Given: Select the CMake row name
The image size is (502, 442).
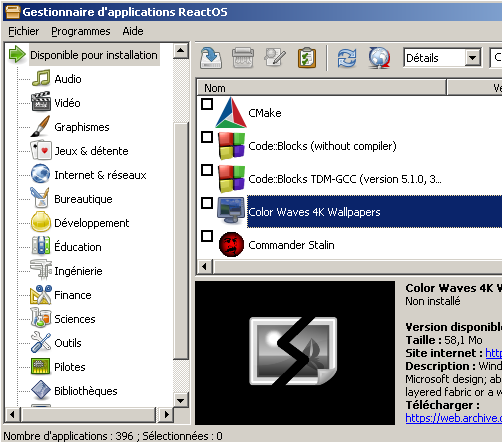Looking at the screenshot, I should tap(265, 113).
